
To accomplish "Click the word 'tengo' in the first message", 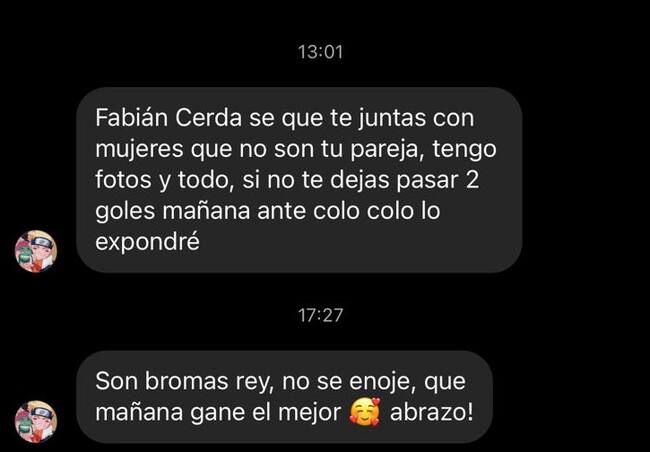I will point(464,149).
